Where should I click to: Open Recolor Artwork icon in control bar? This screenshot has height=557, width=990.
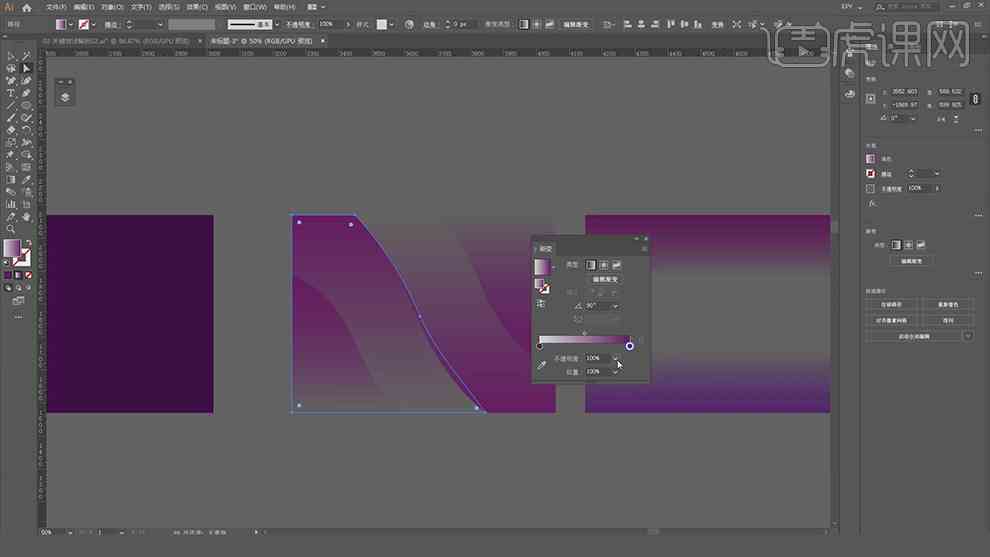409,25
